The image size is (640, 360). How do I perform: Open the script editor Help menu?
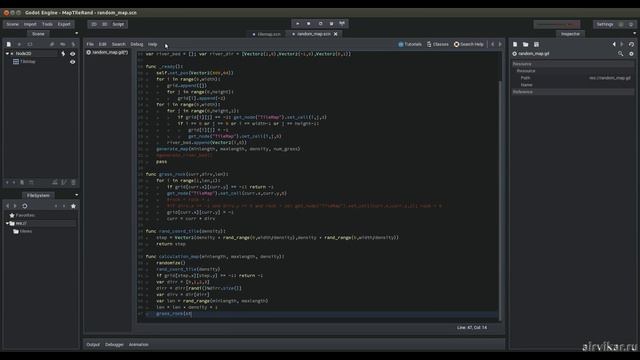point(152,44)
